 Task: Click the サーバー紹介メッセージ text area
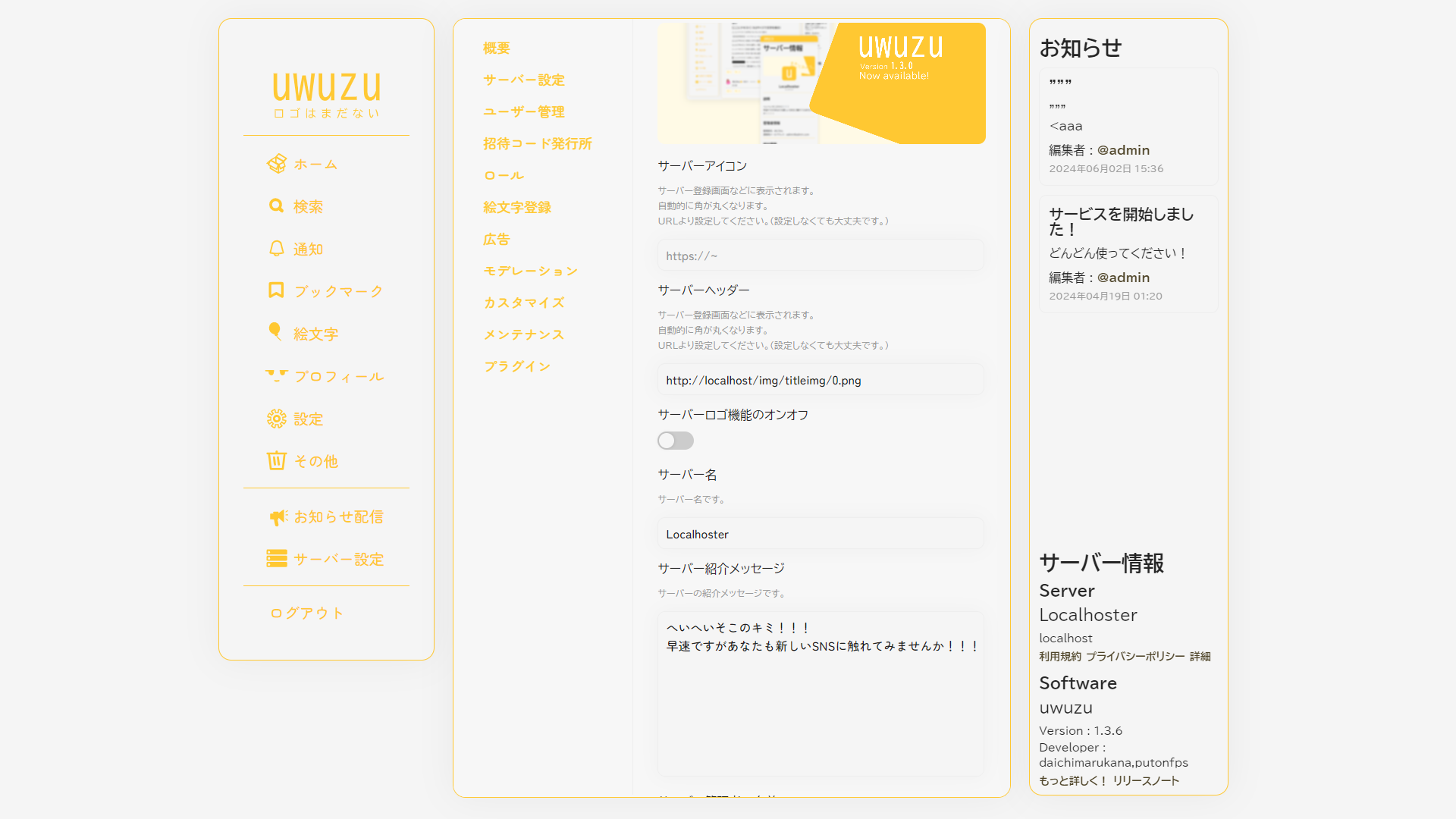click(821, 694)
